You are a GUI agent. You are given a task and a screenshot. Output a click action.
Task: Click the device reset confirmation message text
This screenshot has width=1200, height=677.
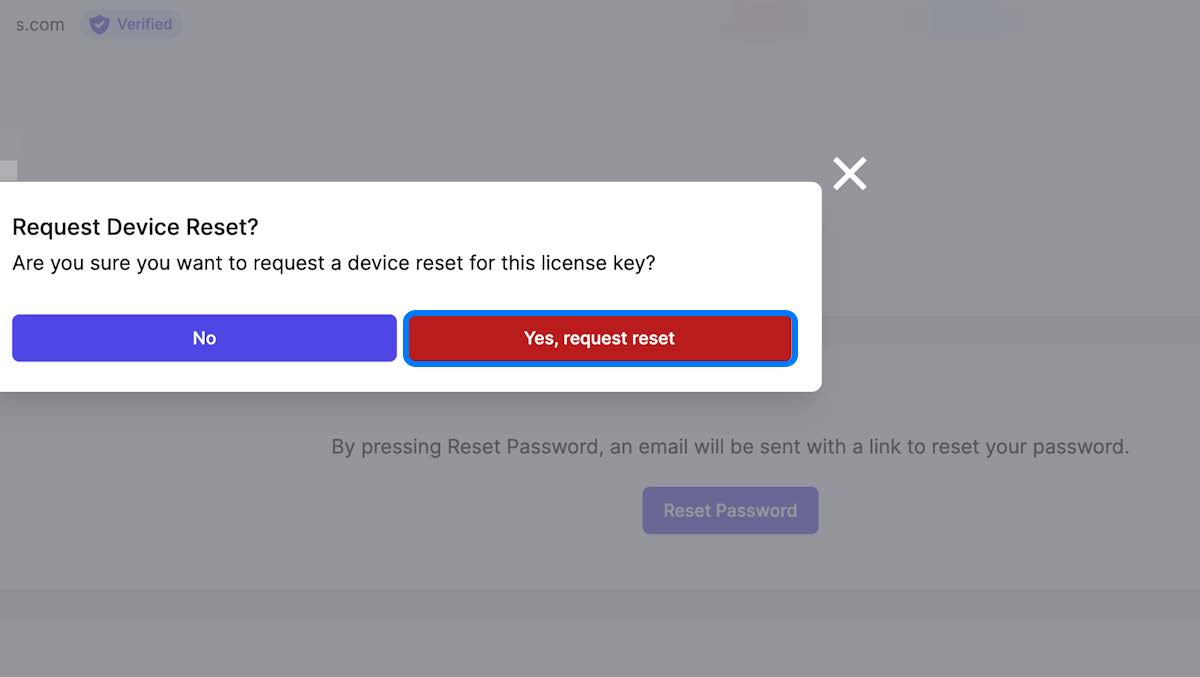click(x=337, y=263)
